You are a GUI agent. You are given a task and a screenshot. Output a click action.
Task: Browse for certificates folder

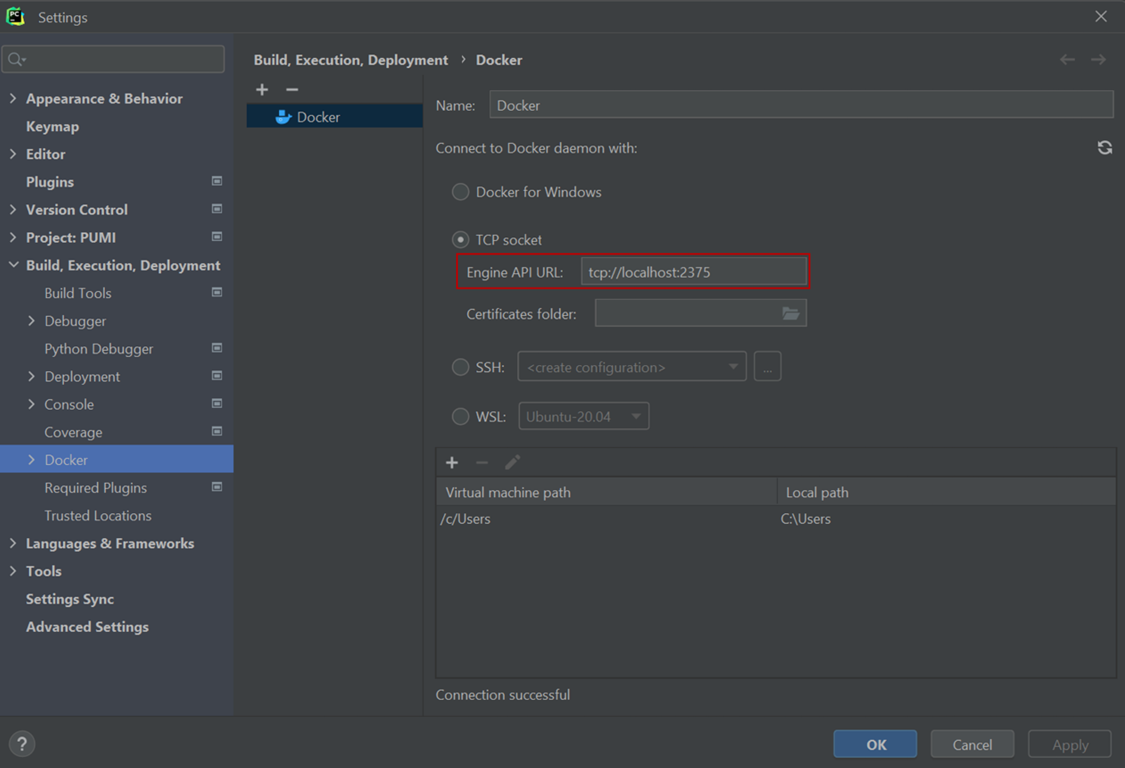click(791, 314)
